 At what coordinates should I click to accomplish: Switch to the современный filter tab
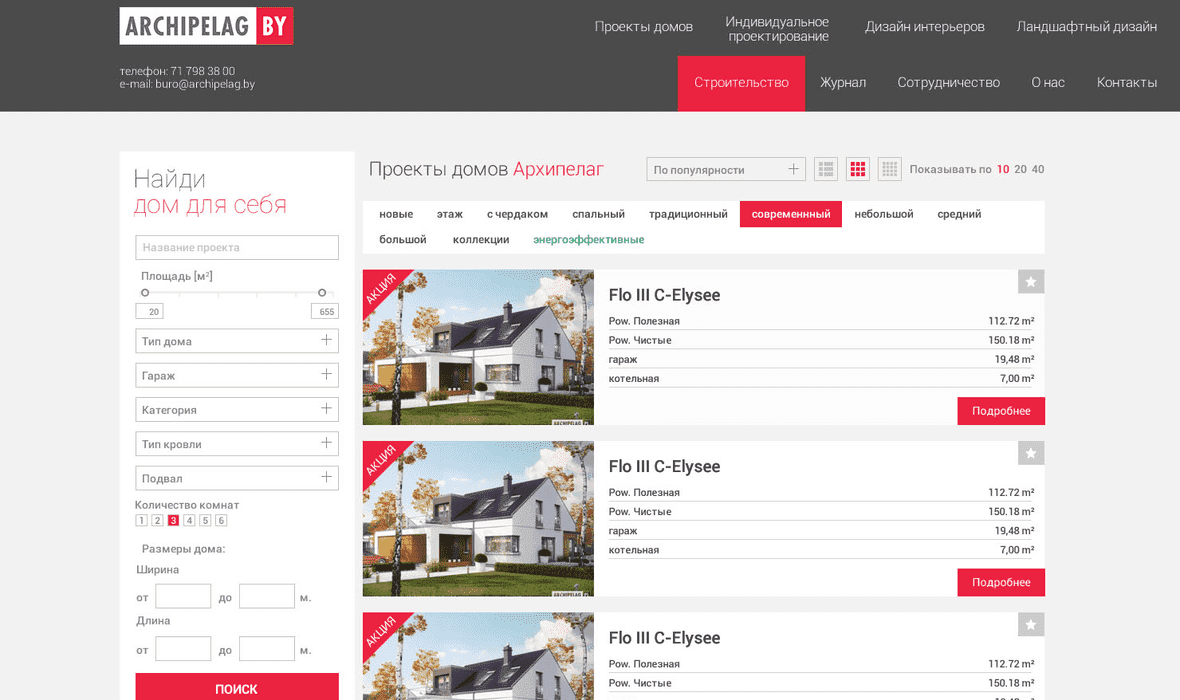coord(790,214)
